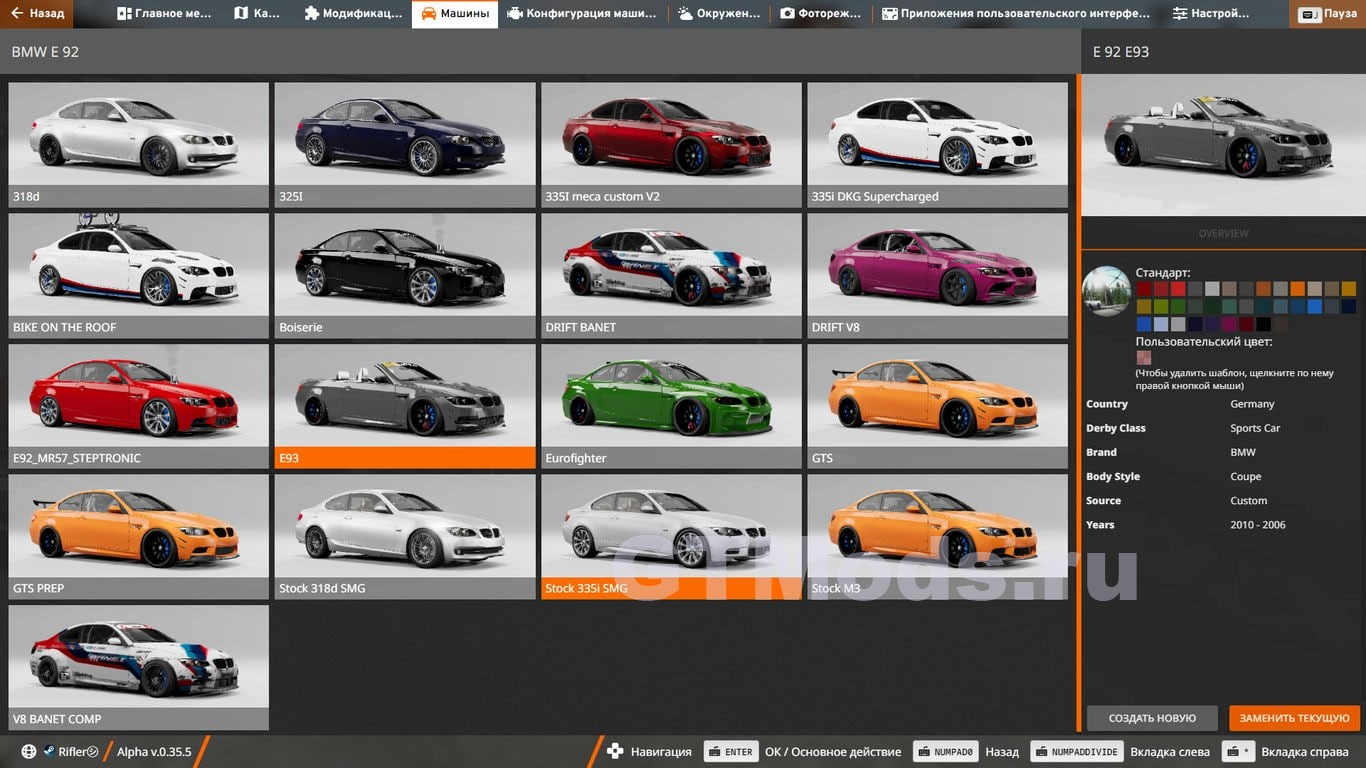
Task: Open the Окружение tab with the weather icon
Action: (x=725, y=14)
